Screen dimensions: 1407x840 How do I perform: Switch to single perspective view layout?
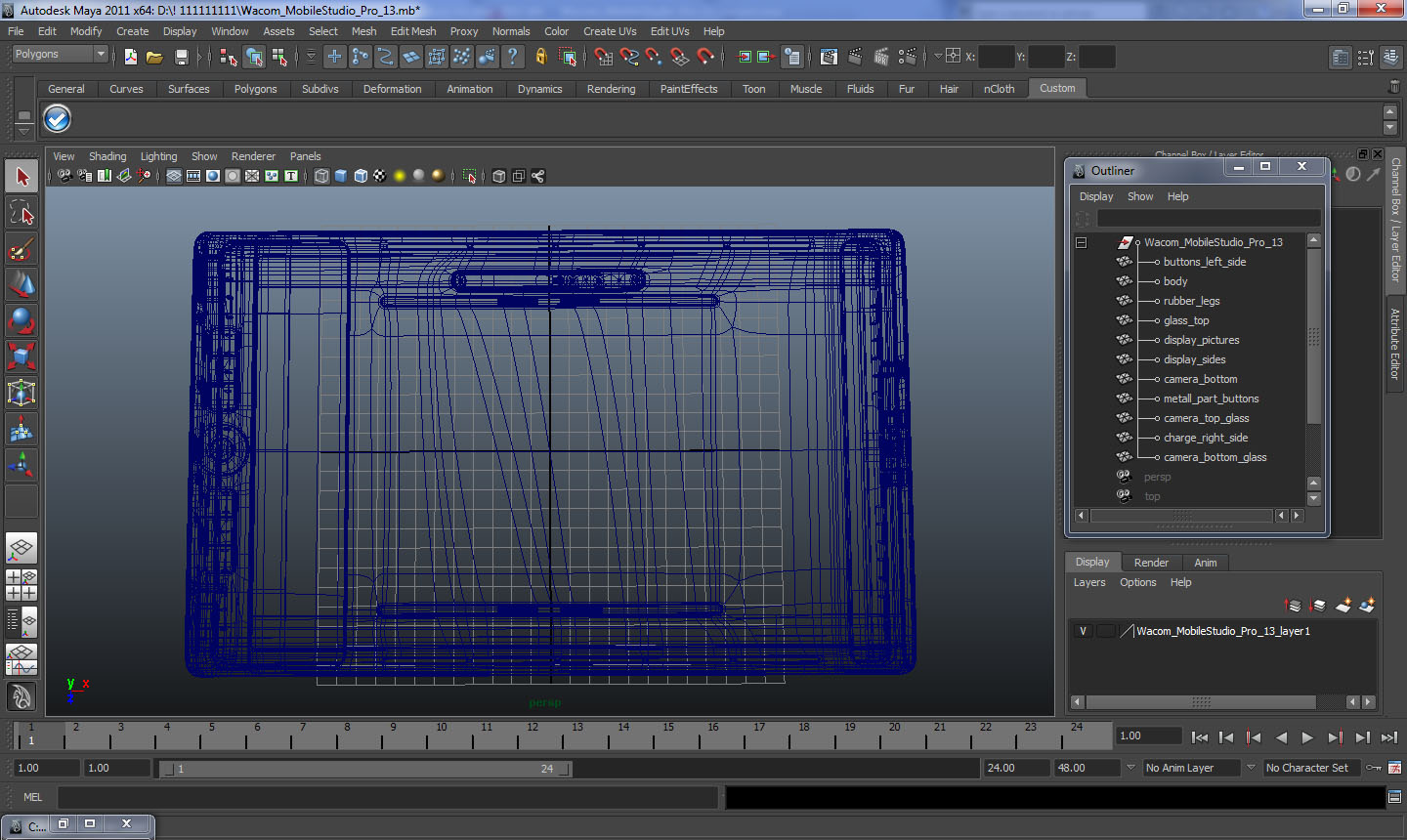[x=21, y=549]
